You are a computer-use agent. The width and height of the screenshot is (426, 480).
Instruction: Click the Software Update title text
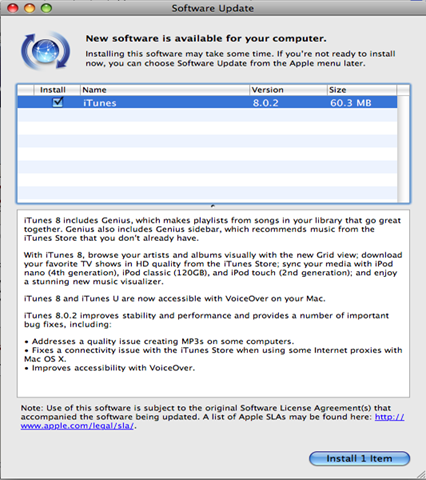pos(213,8)
